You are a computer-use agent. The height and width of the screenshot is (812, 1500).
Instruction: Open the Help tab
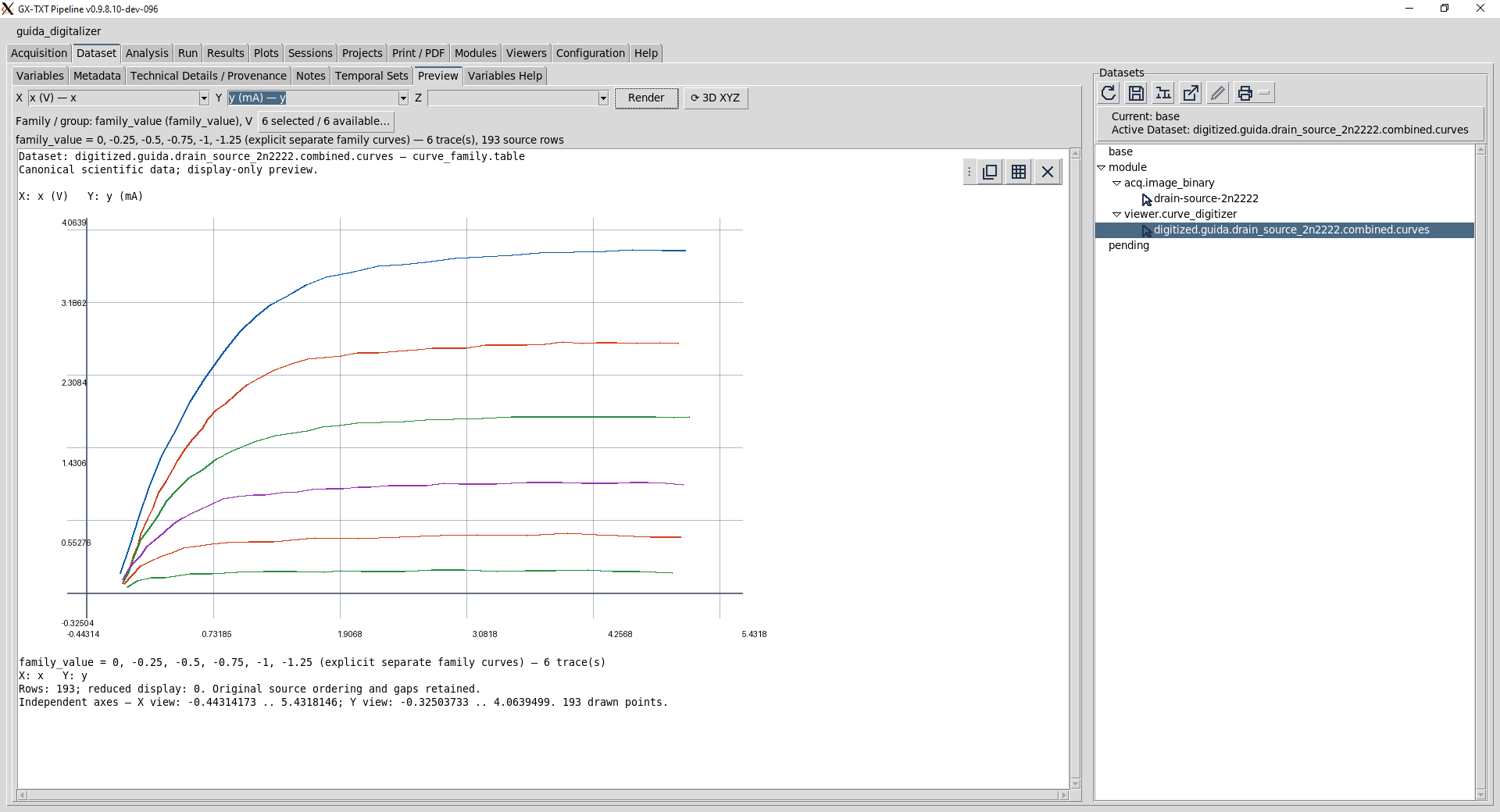click(646, 53)
